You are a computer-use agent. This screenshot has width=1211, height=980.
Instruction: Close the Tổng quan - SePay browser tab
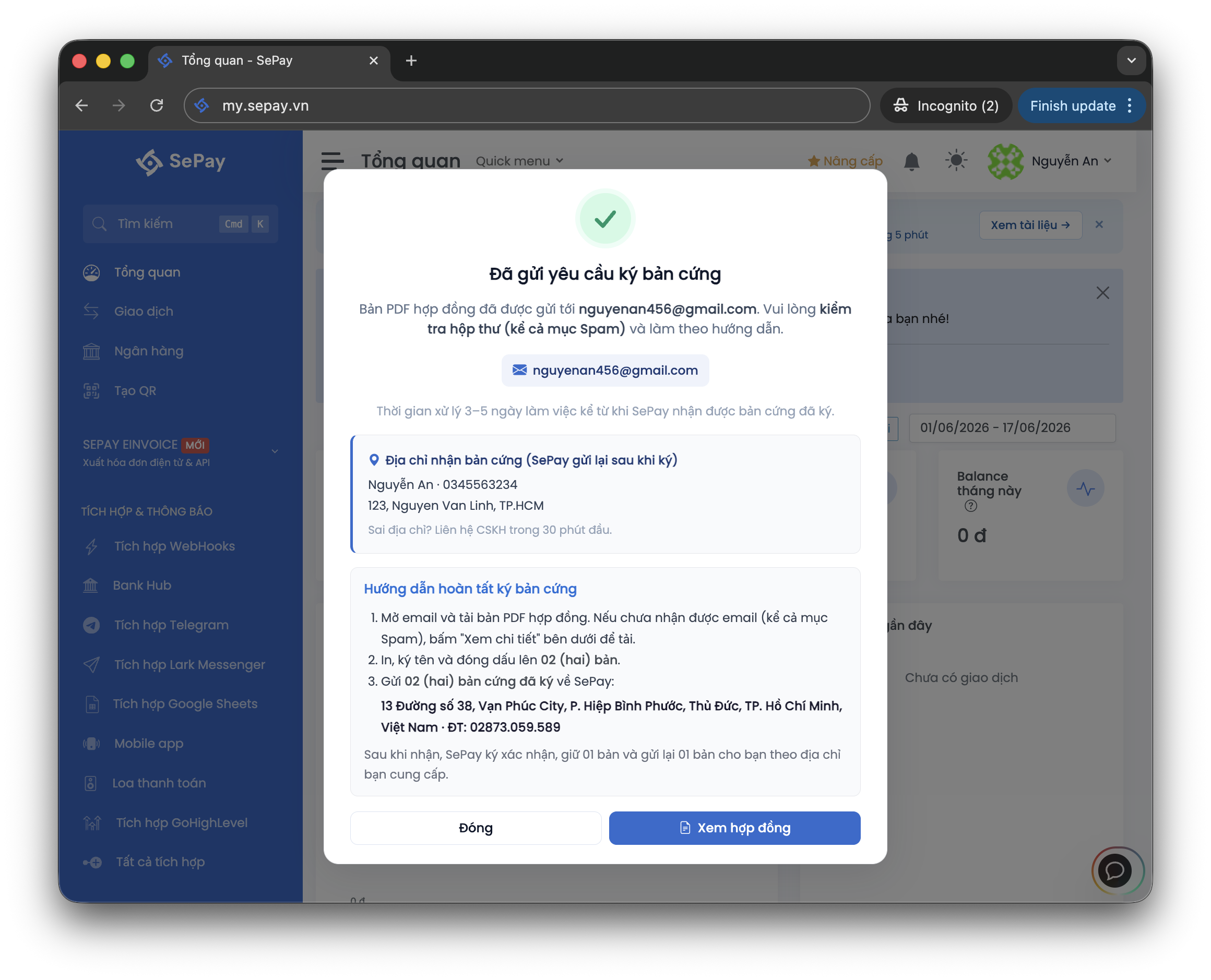tap(373, 61)
